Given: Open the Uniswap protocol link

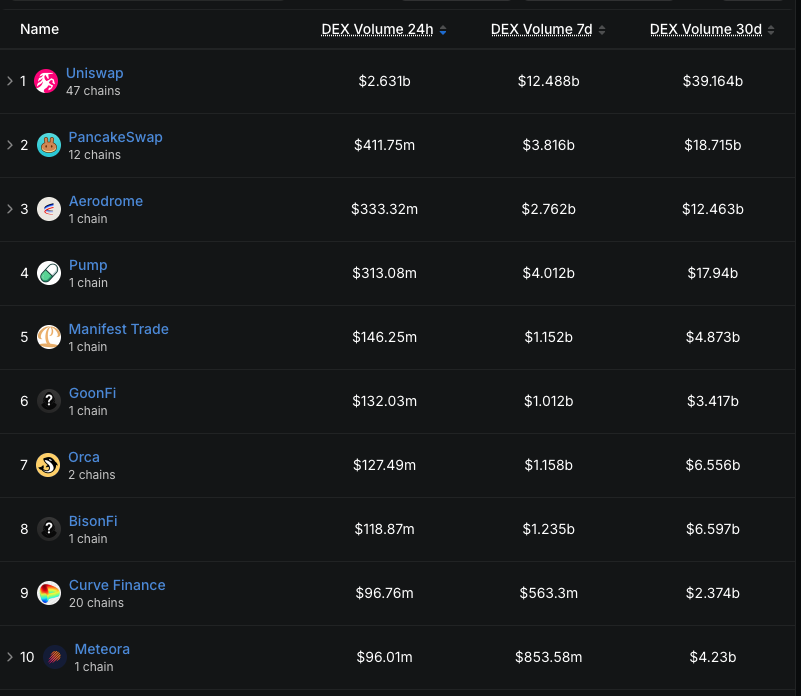Looking at the screenshot, I should pyautogui.click(x=95, y=73).
